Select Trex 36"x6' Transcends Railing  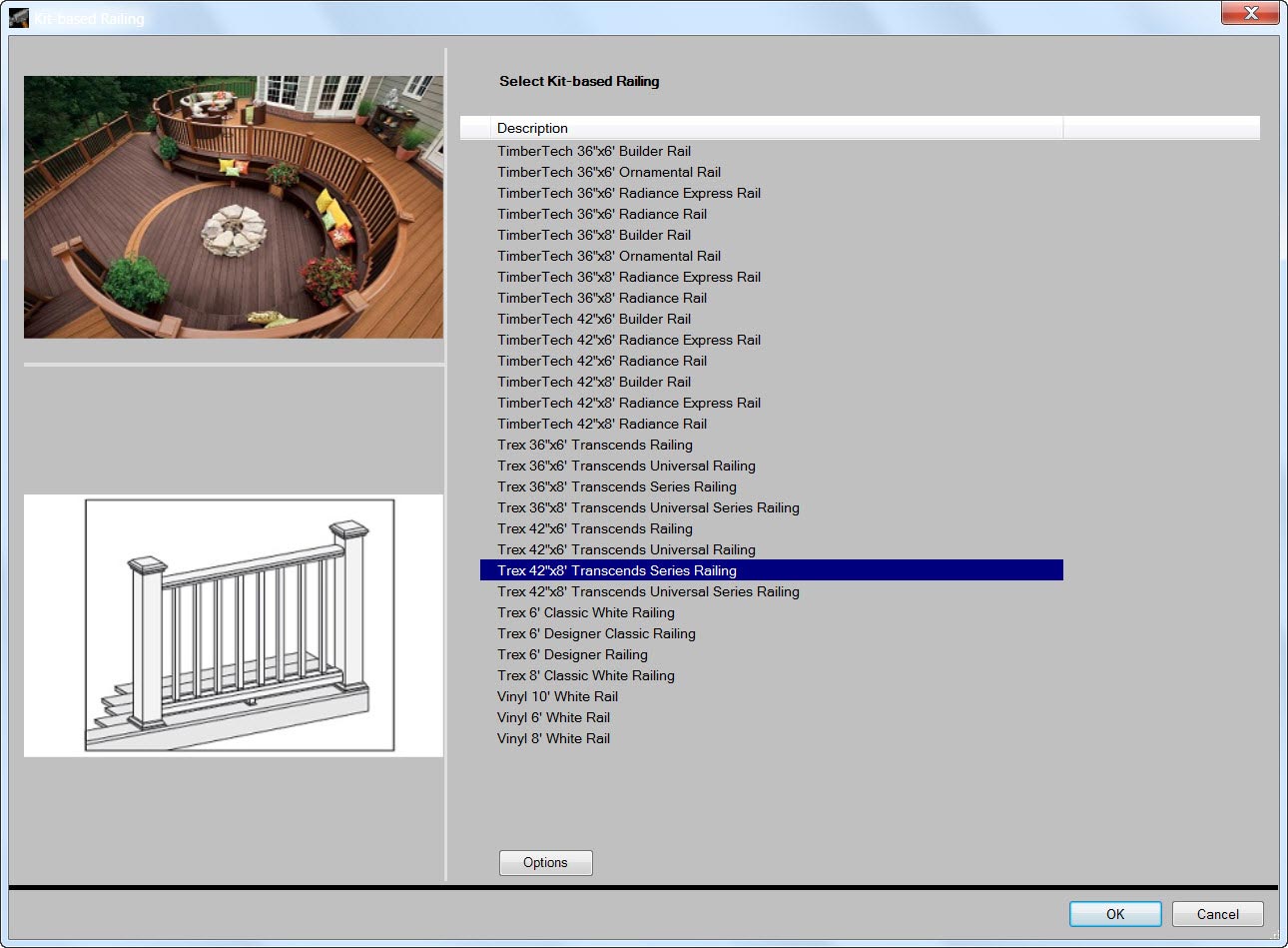point(595,445)
